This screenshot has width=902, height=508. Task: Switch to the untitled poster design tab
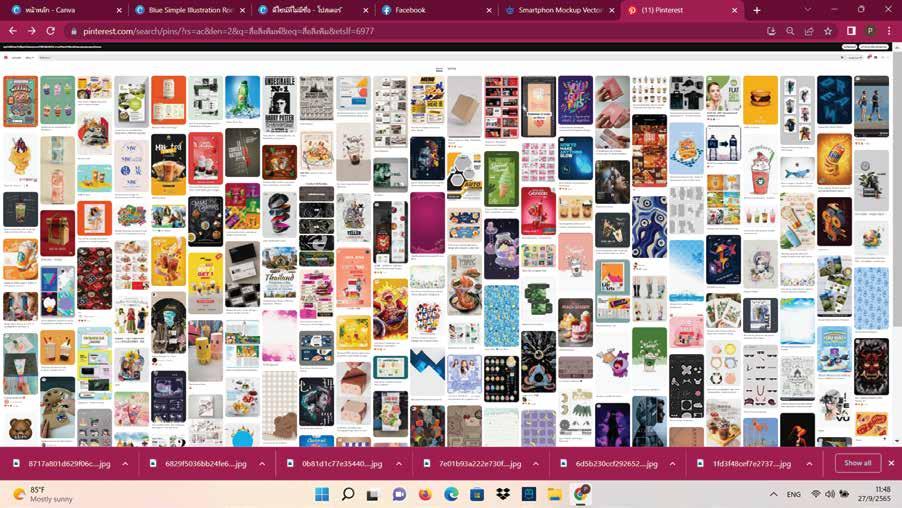[x=314, y=10]
